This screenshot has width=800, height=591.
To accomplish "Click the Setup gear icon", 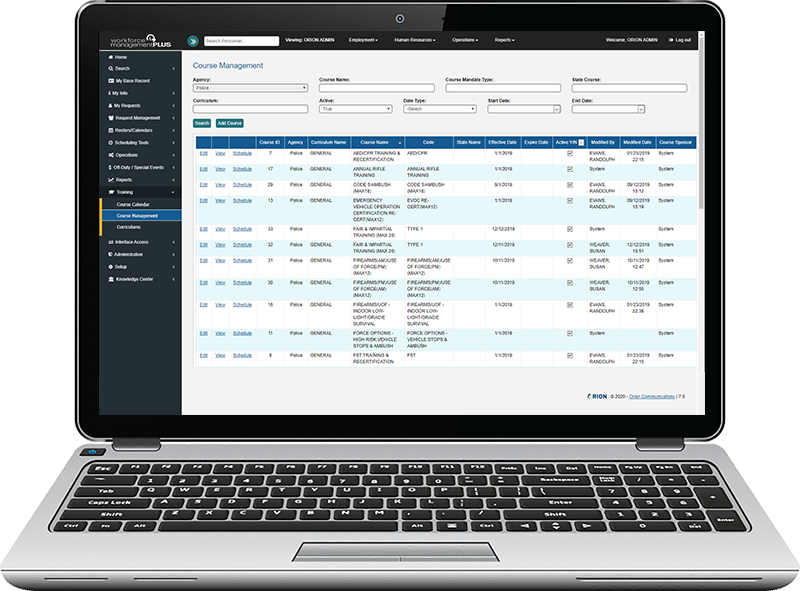I will (111, 266).
